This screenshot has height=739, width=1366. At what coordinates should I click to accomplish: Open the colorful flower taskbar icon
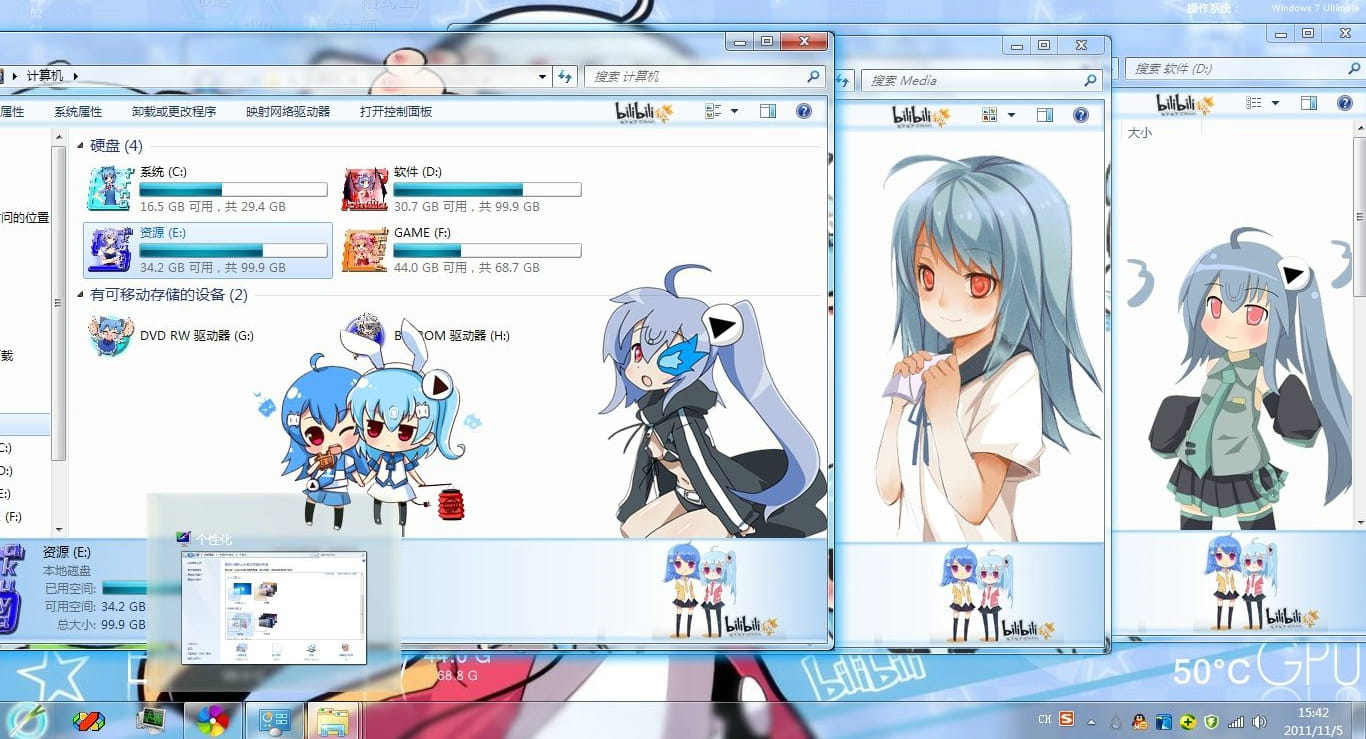(212, 720)
